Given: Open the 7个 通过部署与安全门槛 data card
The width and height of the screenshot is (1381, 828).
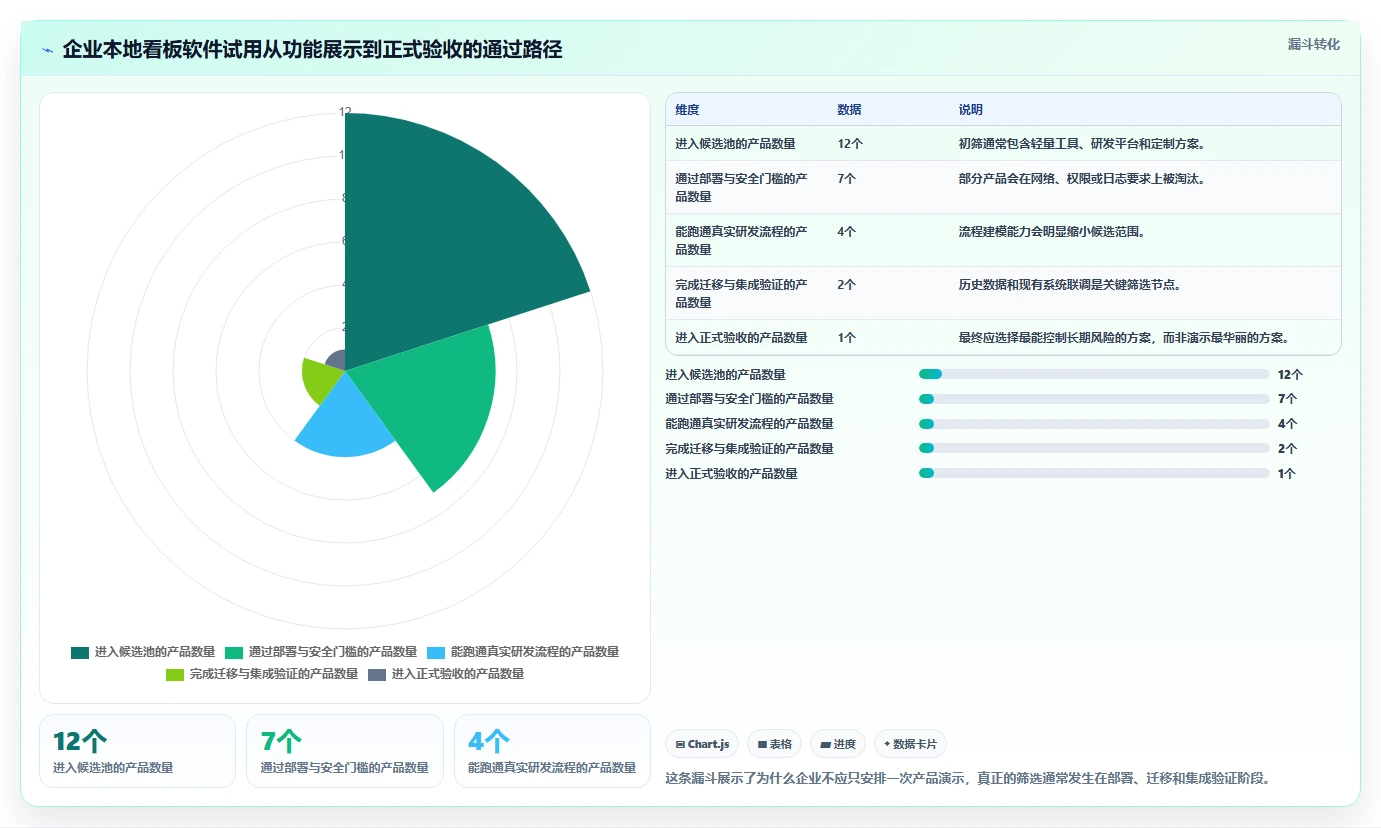Looking at the screenshot, I should [345, 751].
